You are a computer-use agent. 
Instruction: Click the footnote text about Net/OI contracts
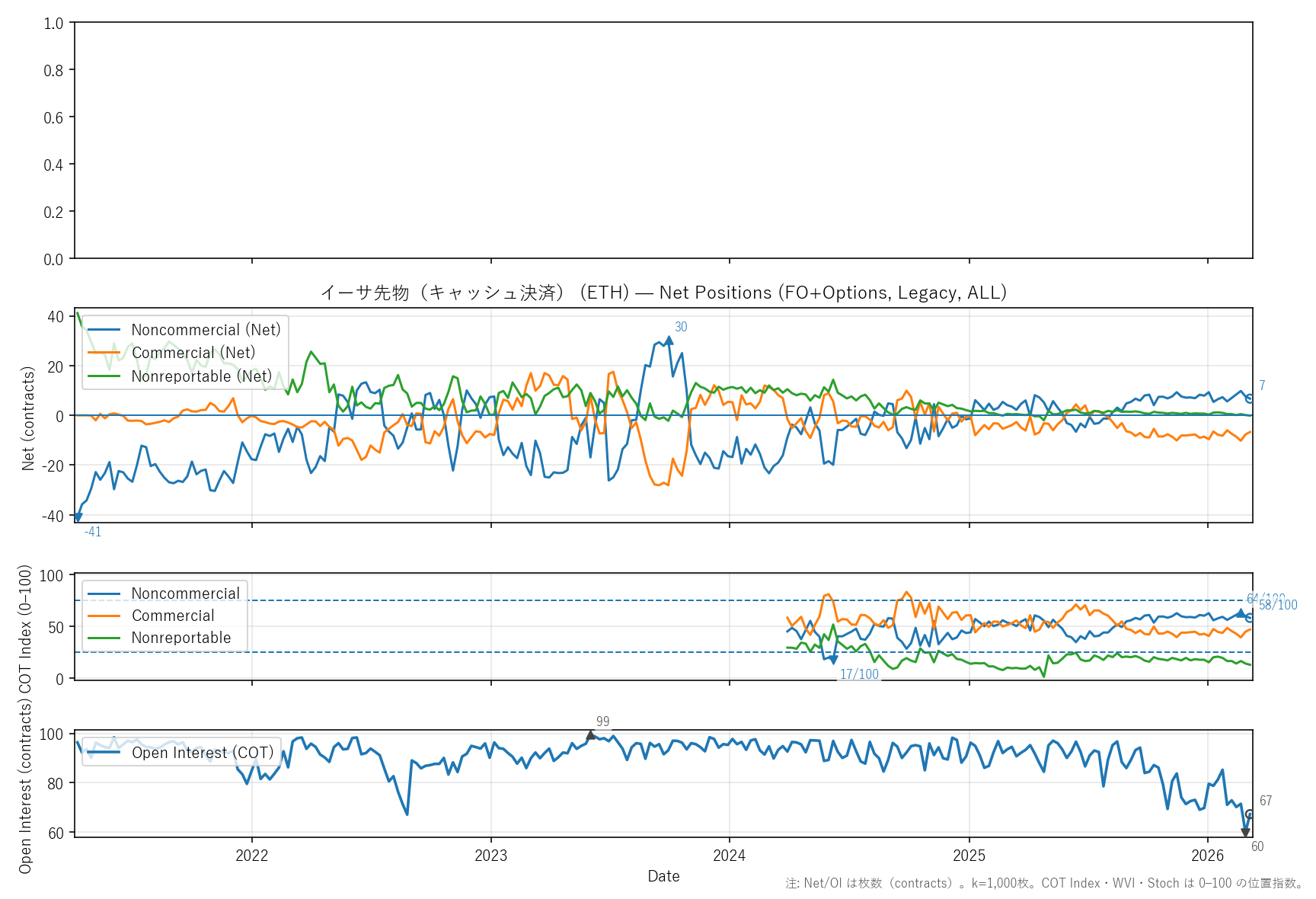[1044, 884]
